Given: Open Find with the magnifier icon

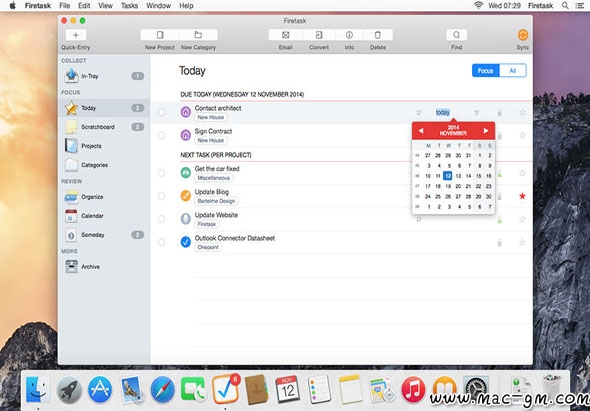Looking at the screenshot, I should (456, 35).
